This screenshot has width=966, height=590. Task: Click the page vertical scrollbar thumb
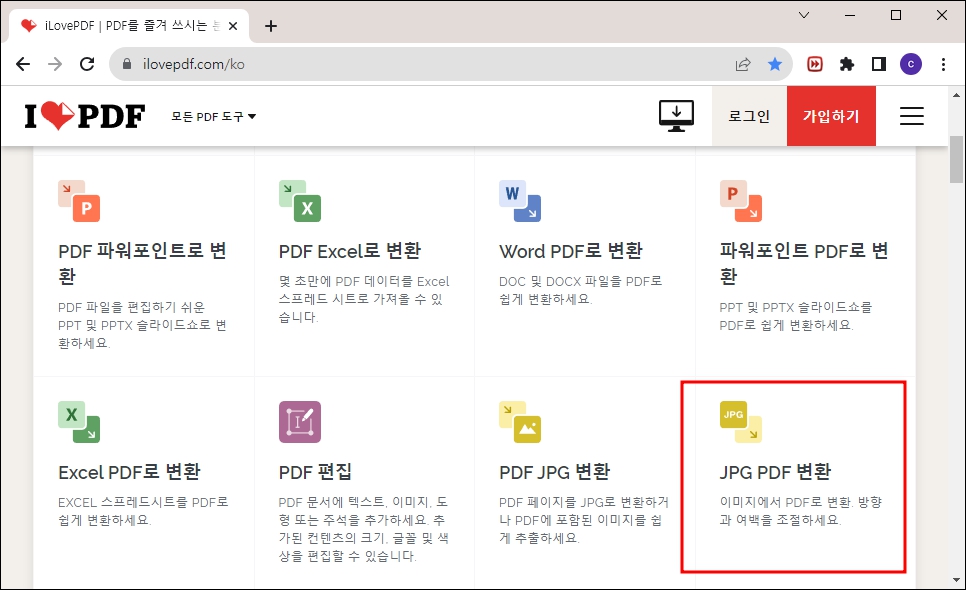pos(956,160)
